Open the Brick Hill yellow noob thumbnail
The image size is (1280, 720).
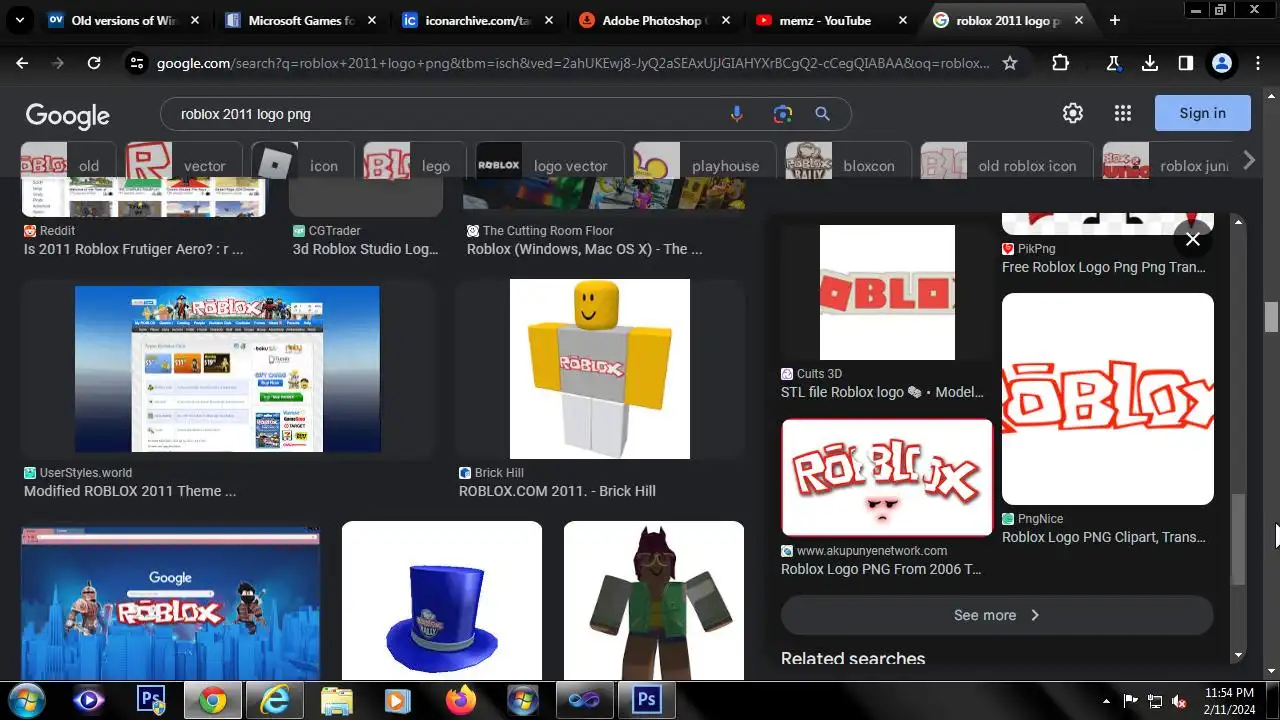point(600,369)
